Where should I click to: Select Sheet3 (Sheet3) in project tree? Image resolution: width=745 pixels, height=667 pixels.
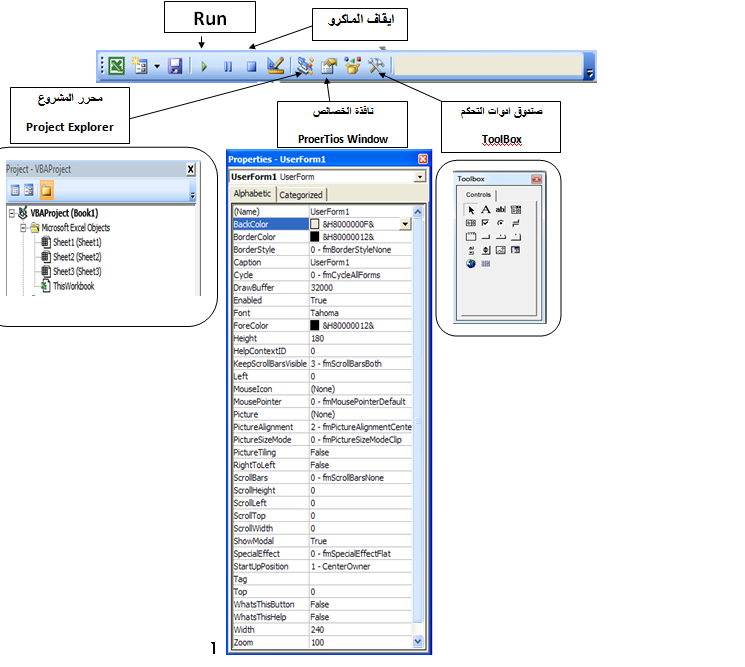click(77, 271)
